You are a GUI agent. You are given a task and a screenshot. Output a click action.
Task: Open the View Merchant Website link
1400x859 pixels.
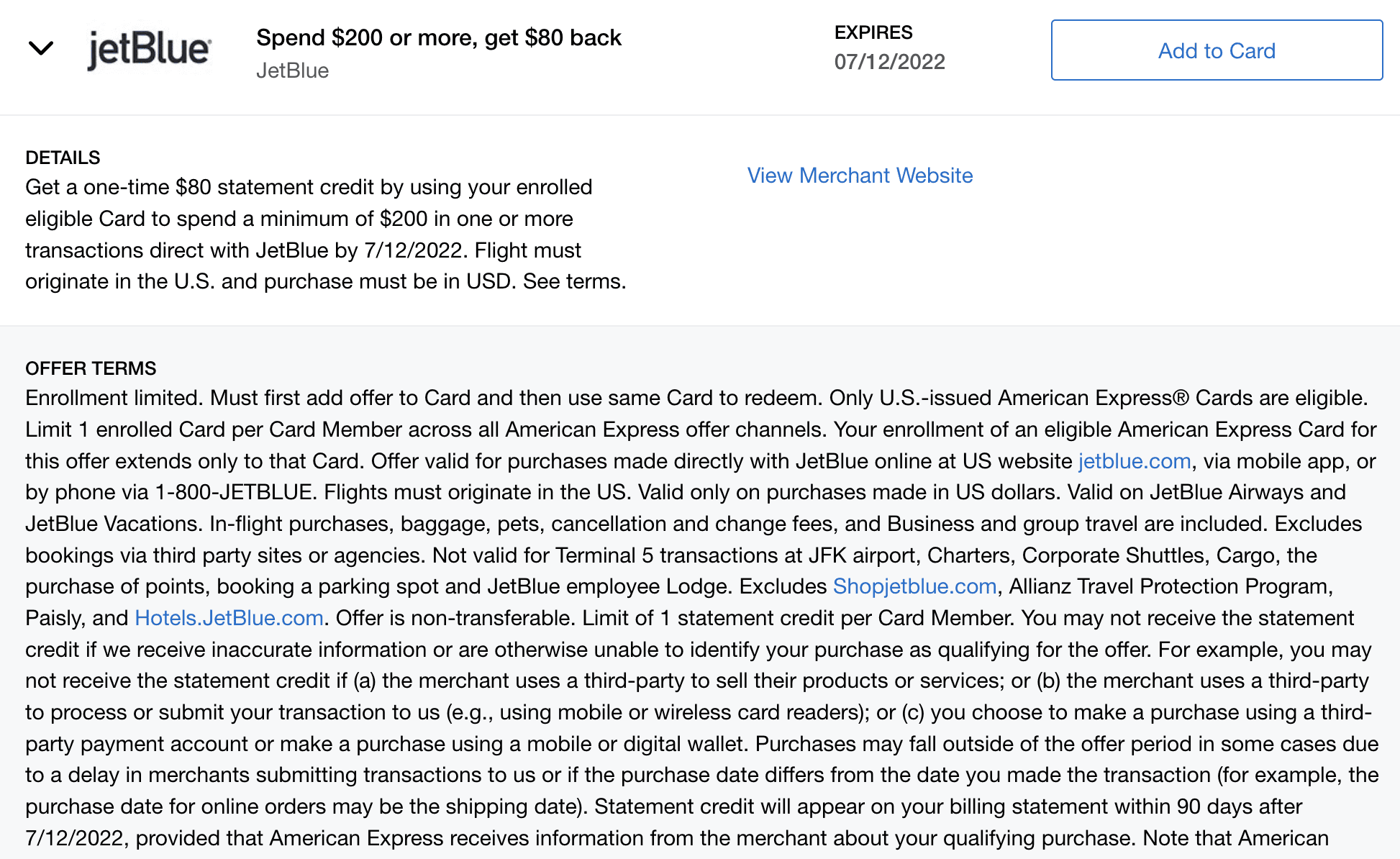tap(860, 176)
